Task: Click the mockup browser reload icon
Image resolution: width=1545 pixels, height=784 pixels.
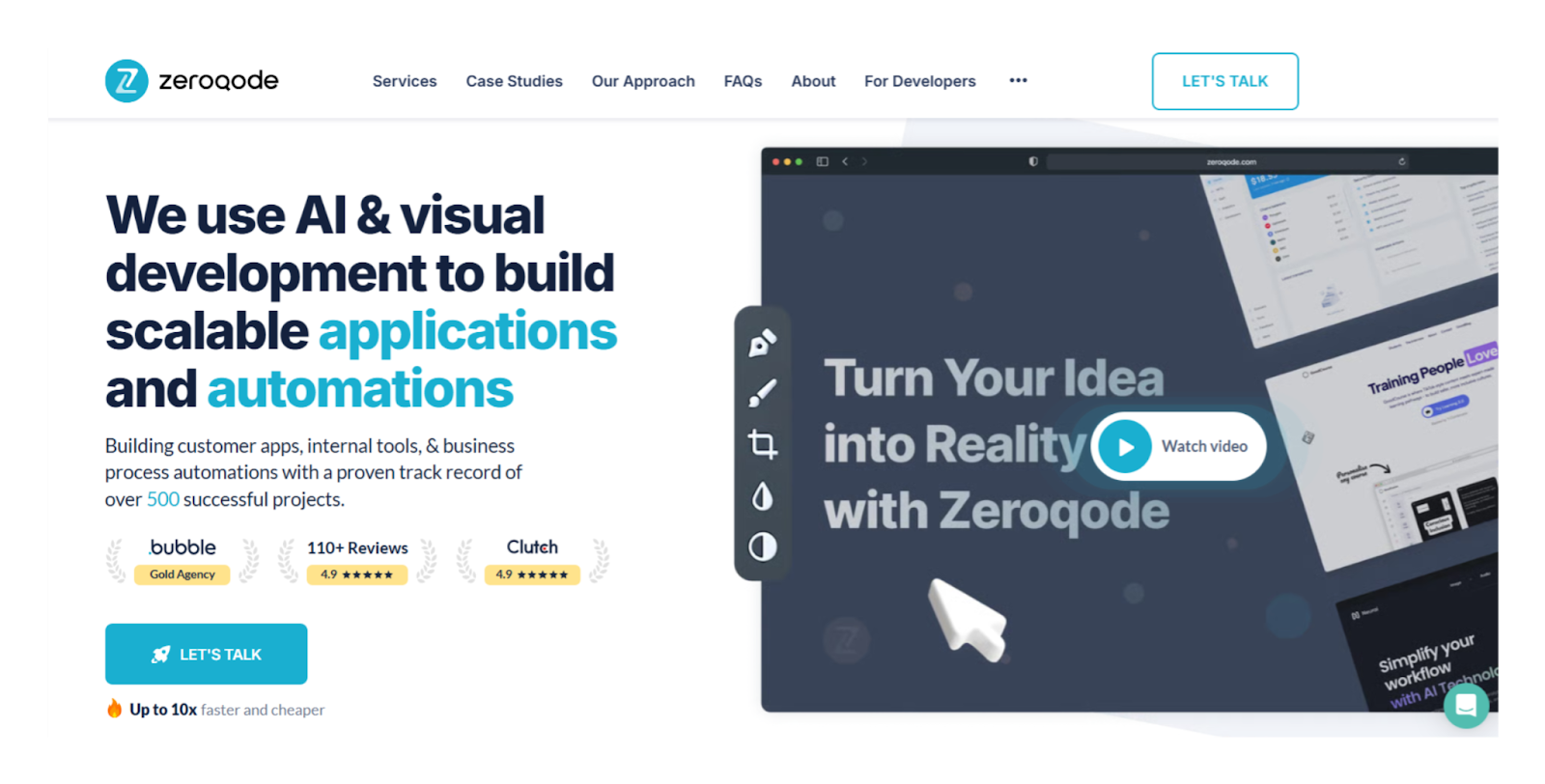Action: (1401, 161)
